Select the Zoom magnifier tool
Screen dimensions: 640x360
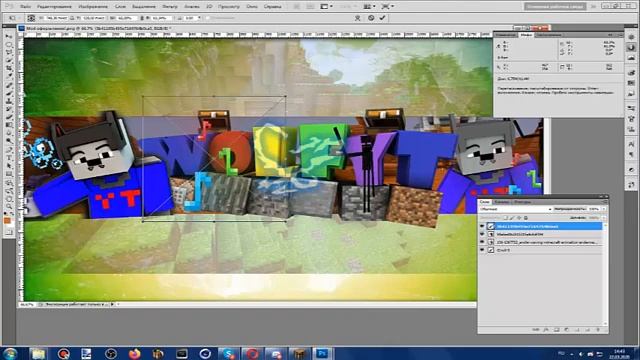(x=8, y=207)
